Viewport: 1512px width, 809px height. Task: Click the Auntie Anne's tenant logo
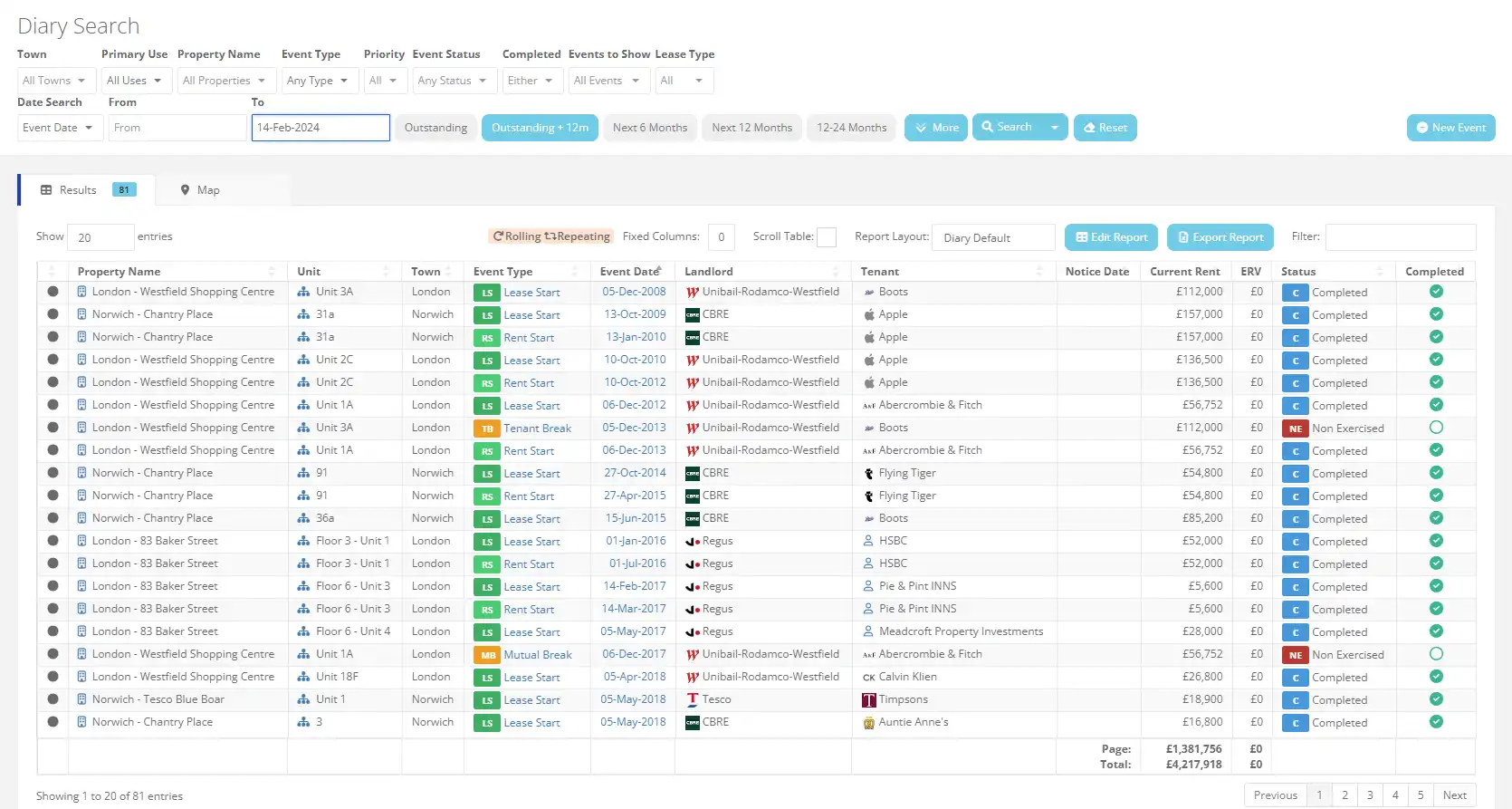[x=869, y=722]
